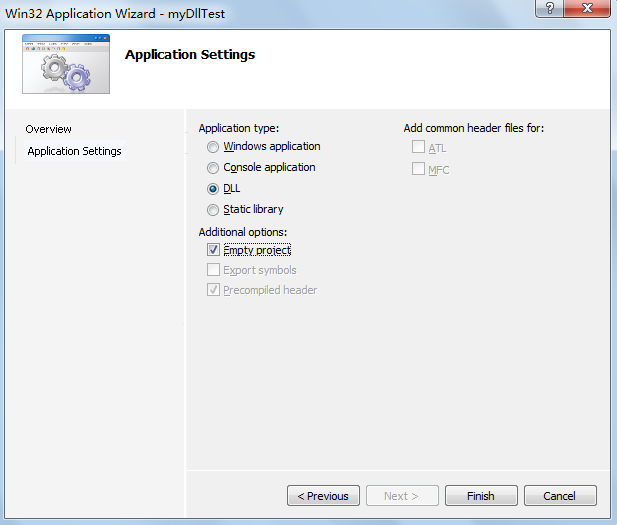The height and width of the screenshot is (525, 617).
Task: Choose Console application type
Action: point(213,168)
